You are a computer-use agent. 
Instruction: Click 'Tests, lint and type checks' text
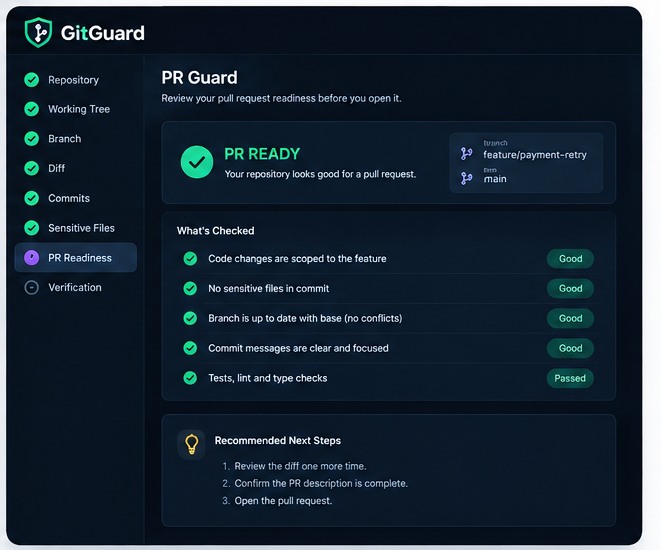coord(268,378)
